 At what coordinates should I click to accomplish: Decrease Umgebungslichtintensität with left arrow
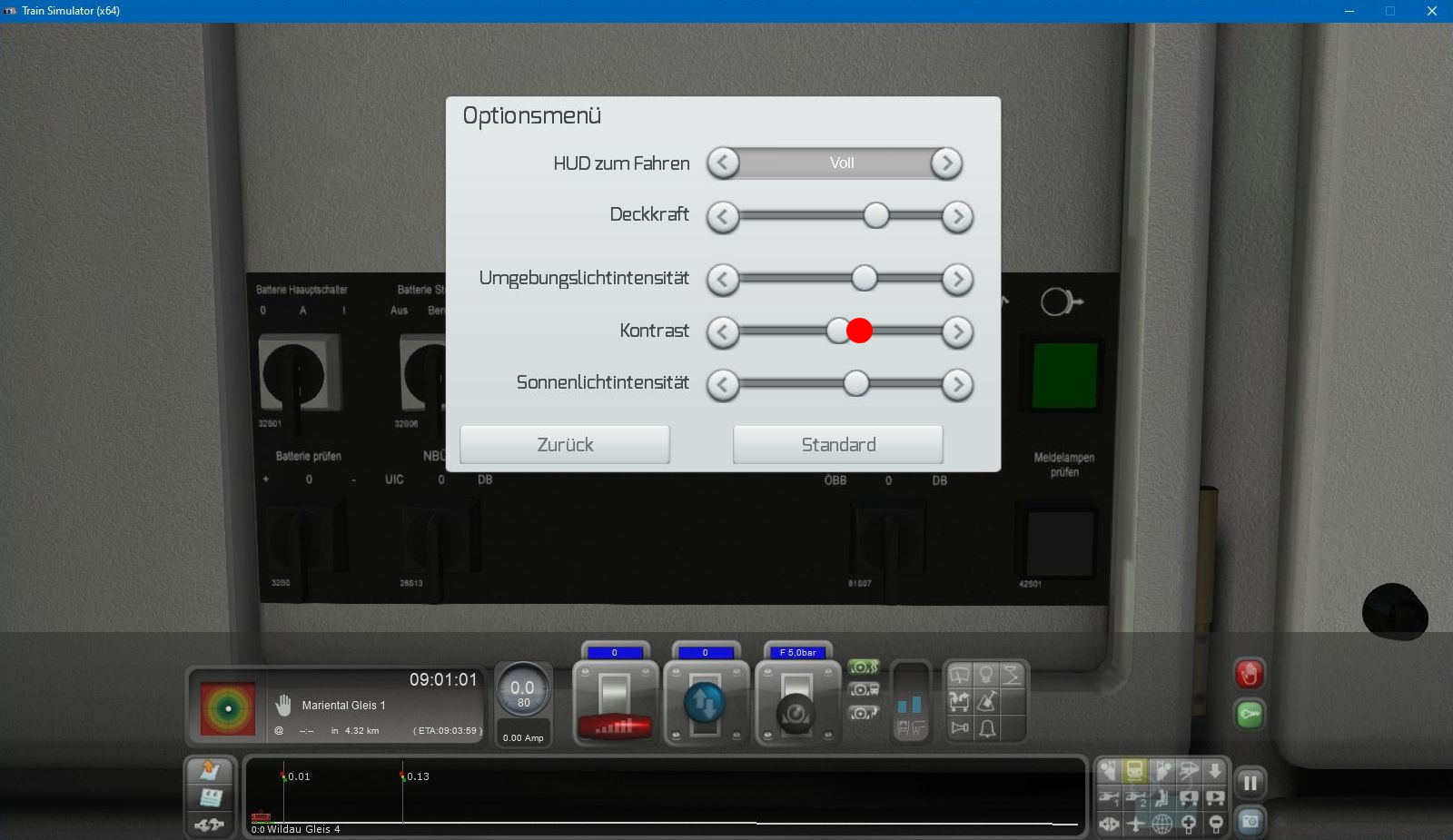point(723,279)
